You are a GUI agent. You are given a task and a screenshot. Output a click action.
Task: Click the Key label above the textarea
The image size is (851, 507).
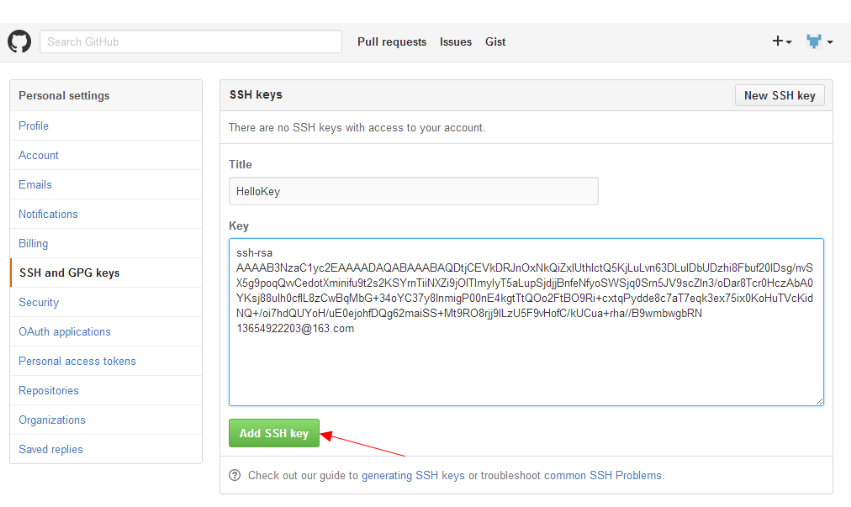[x=239, y=226]
